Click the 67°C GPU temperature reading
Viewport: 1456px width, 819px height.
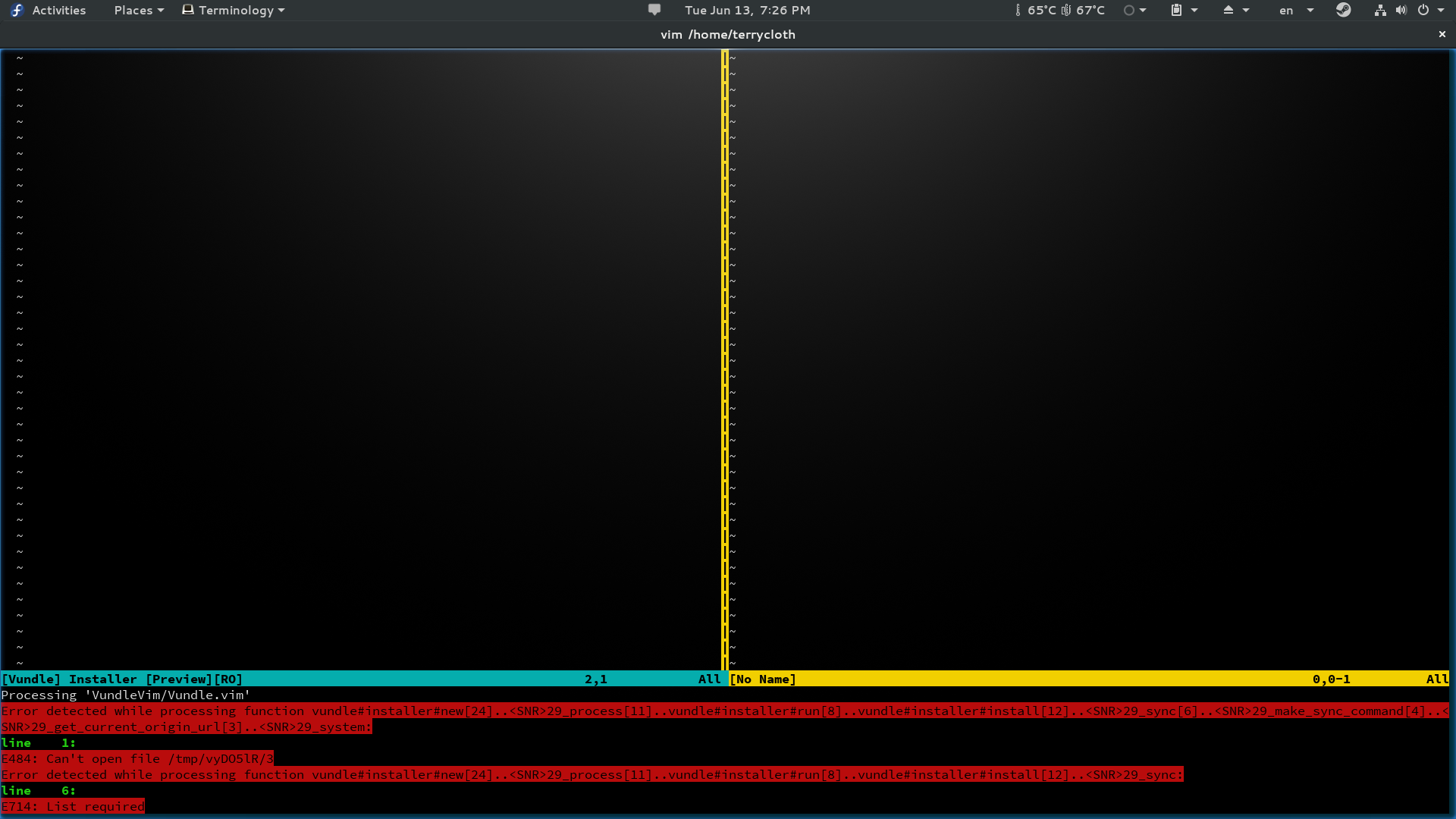coord(1090,10)
